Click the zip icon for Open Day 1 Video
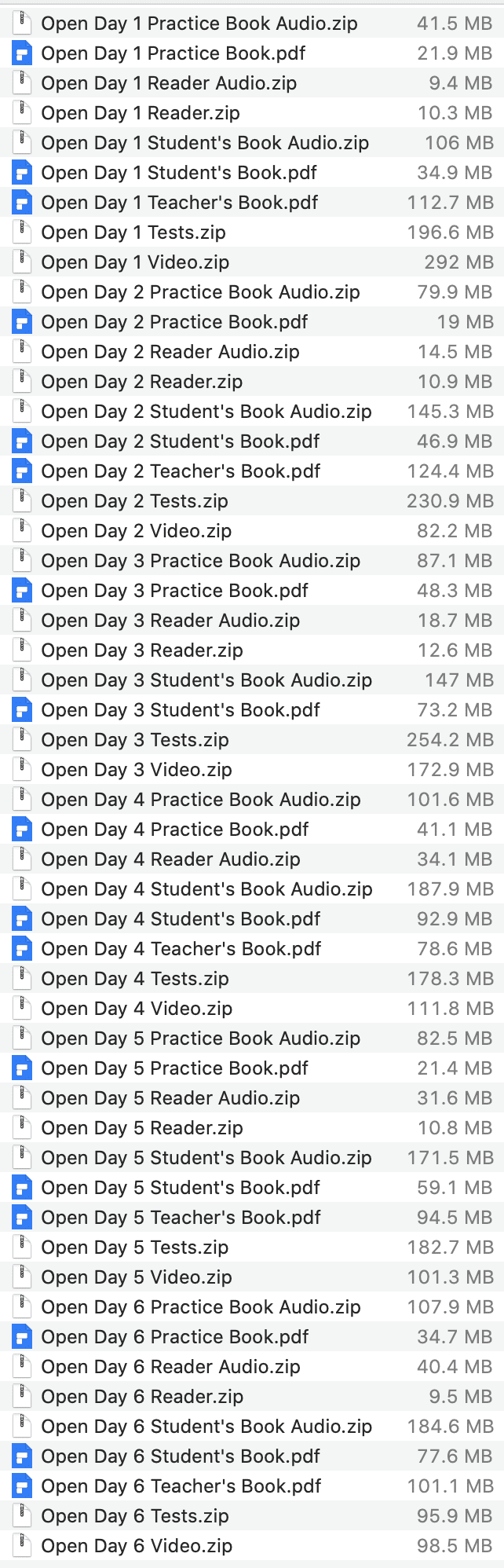The width and height of the screenshot is (504, 1568). (x=21, y=262)
